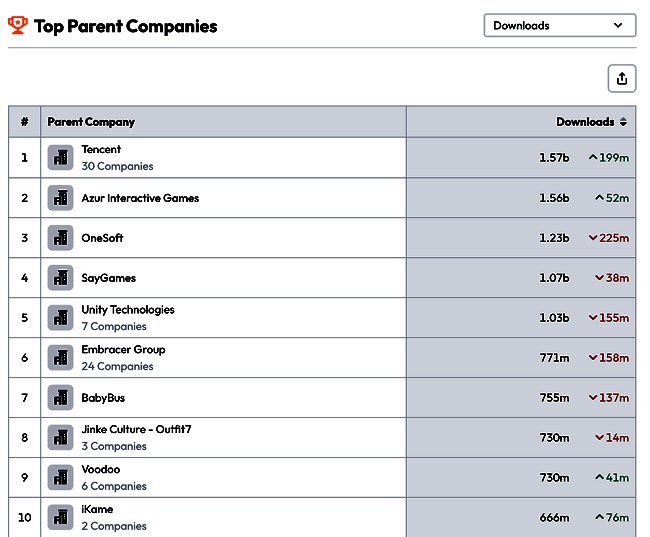Click the Parent Company column header
650x537 pixels.
[91, 122]
